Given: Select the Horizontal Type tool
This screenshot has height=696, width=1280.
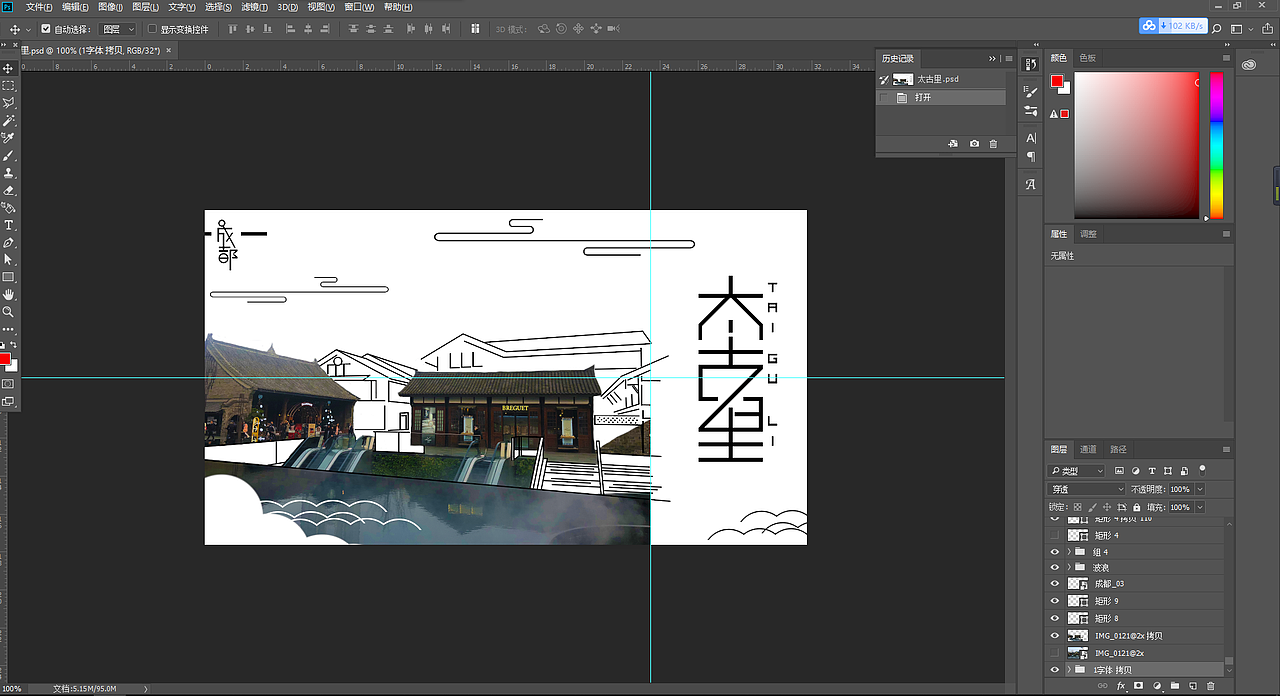Looking at the screenshot, I should coord(9,225).
